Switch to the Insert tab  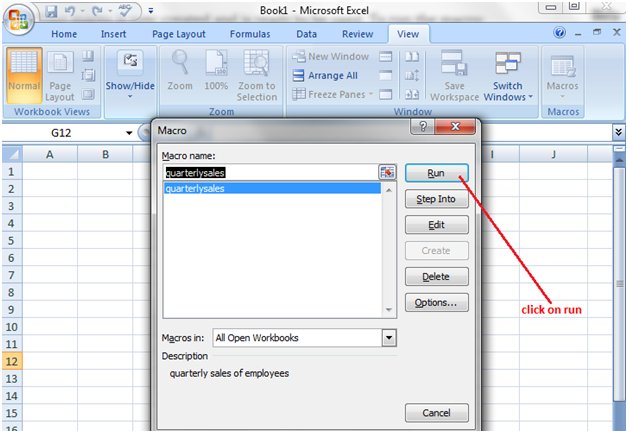[x=113, y=34]
